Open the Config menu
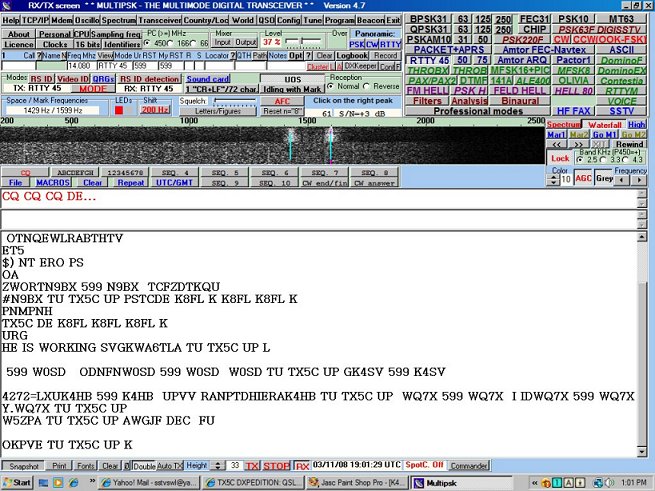 click(x=288, y=20)
